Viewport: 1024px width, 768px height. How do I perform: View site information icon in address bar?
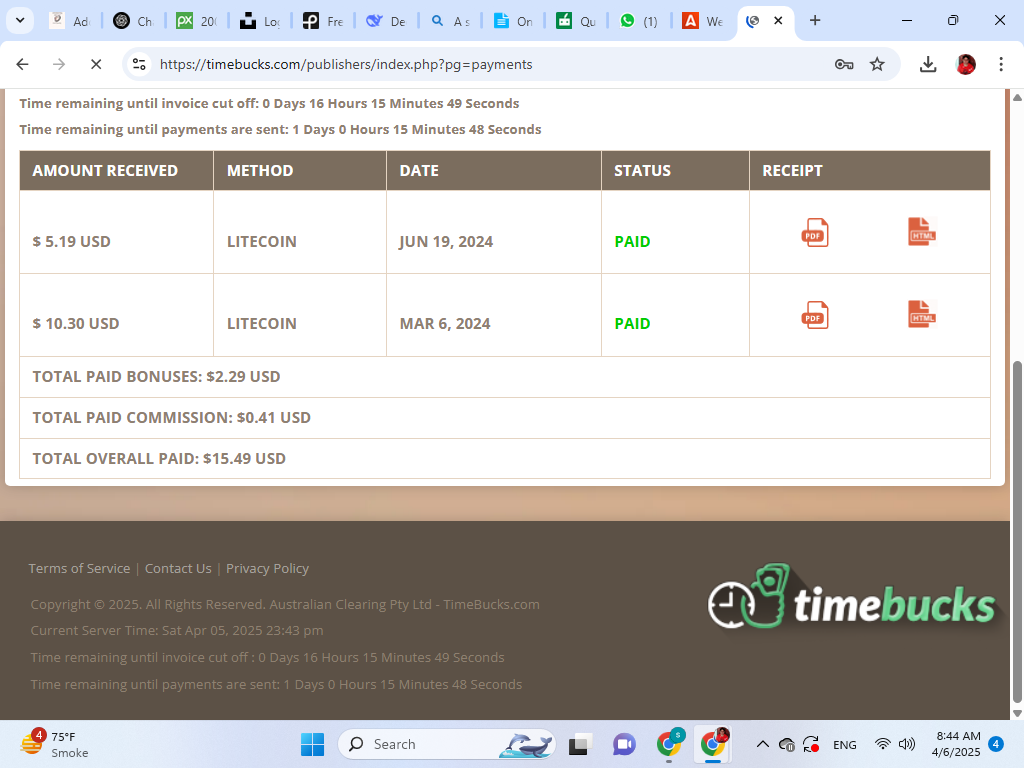pyautogui.click(x=140, y=64)
